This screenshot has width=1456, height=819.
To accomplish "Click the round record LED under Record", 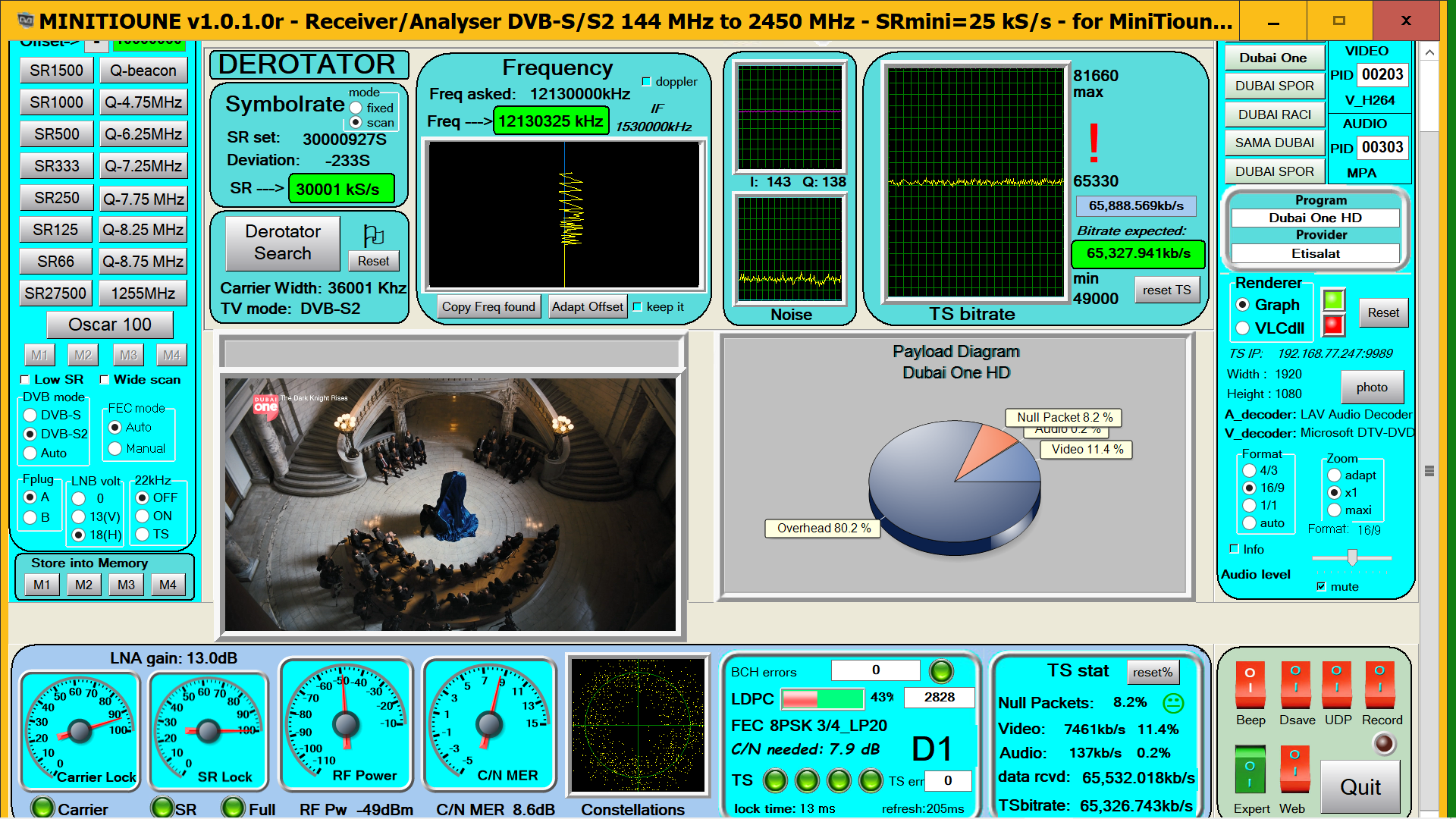I will click(1384, 744).
